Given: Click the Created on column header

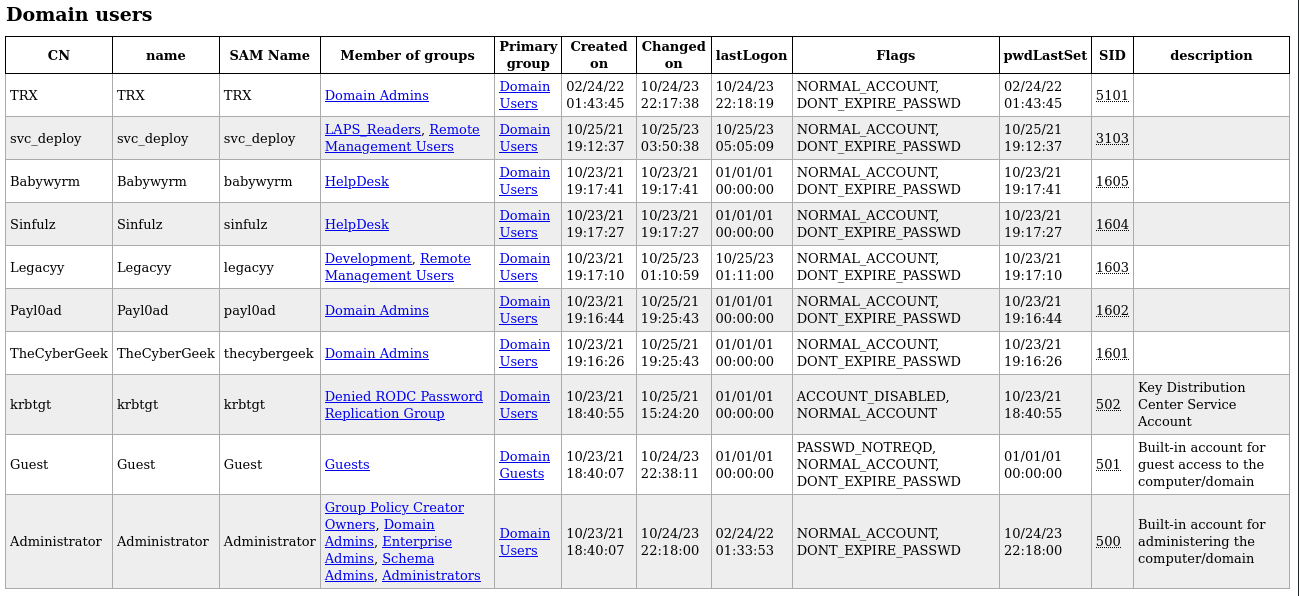Looking at the screenshot, I should click(x=599, y=55).
